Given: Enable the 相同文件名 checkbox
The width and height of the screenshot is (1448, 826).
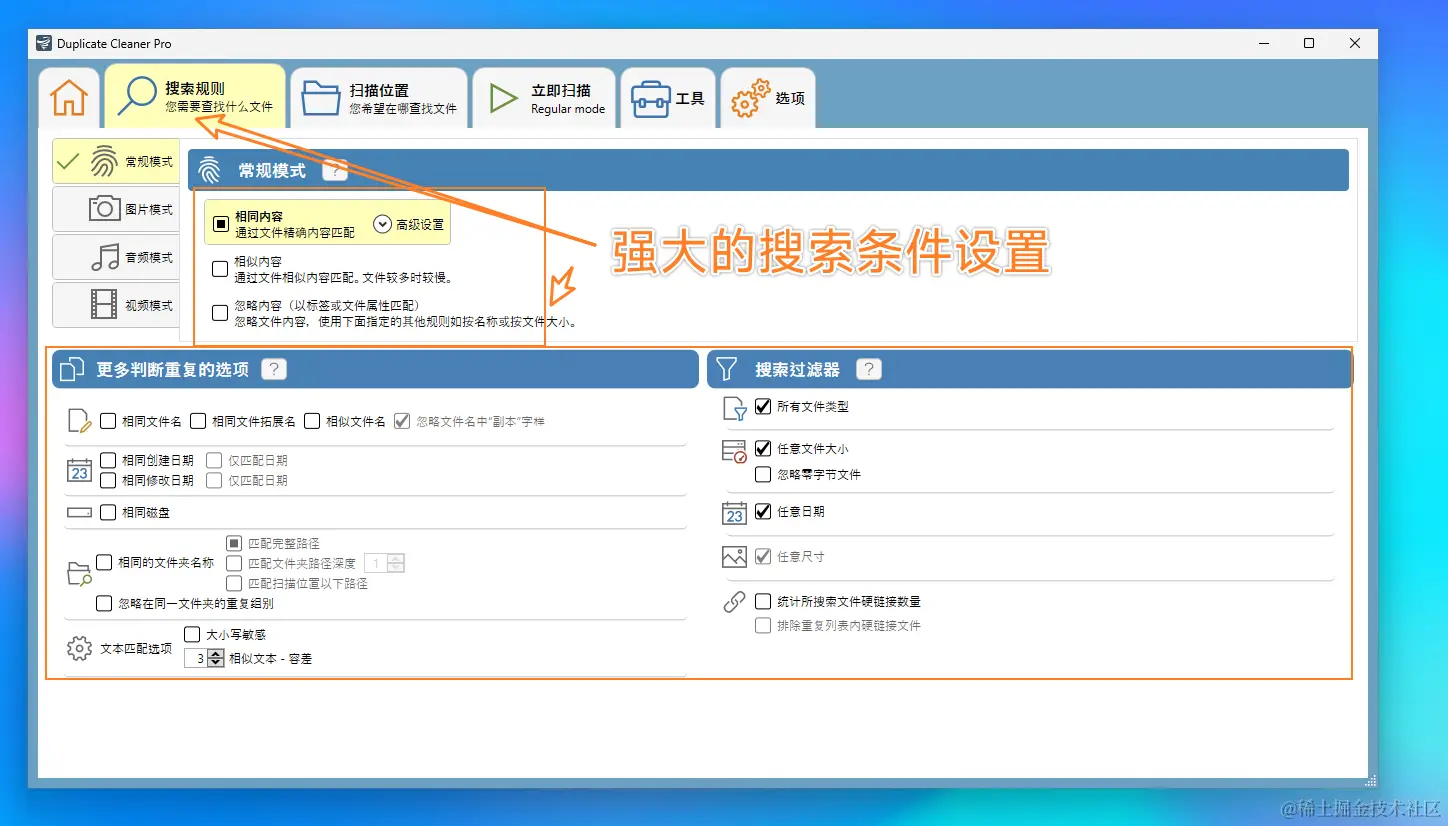Looking at the screenshot, I should pos(108,421).
